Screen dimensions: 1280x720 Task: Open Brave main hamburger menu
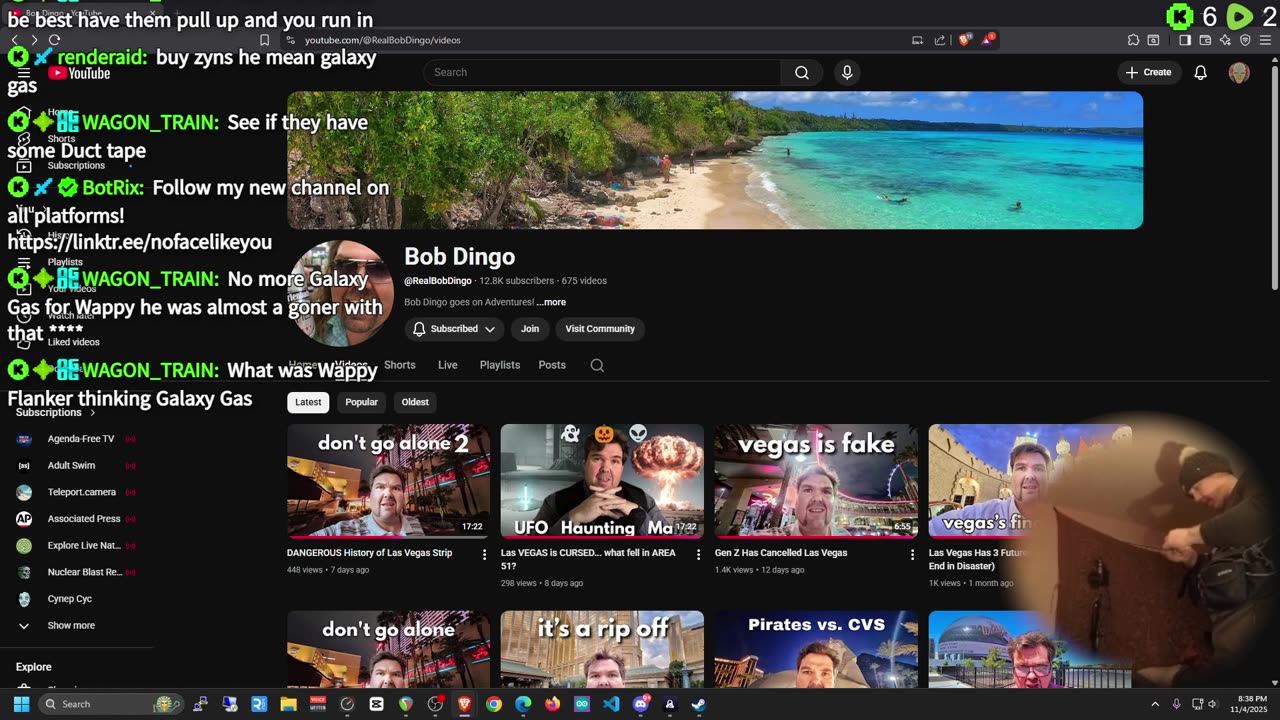1266,40
